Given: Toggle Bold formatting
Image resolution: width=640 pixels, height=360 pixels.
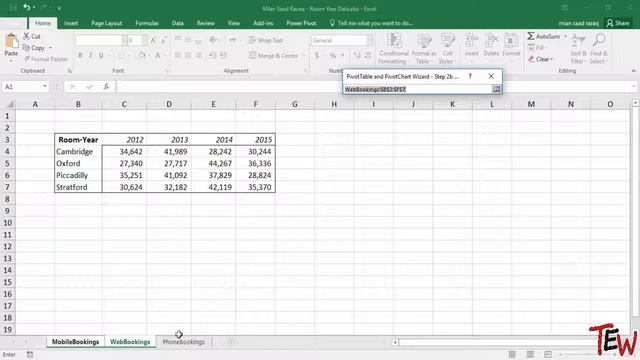Looking at the screenshot, I should click(x=80, y=55).
